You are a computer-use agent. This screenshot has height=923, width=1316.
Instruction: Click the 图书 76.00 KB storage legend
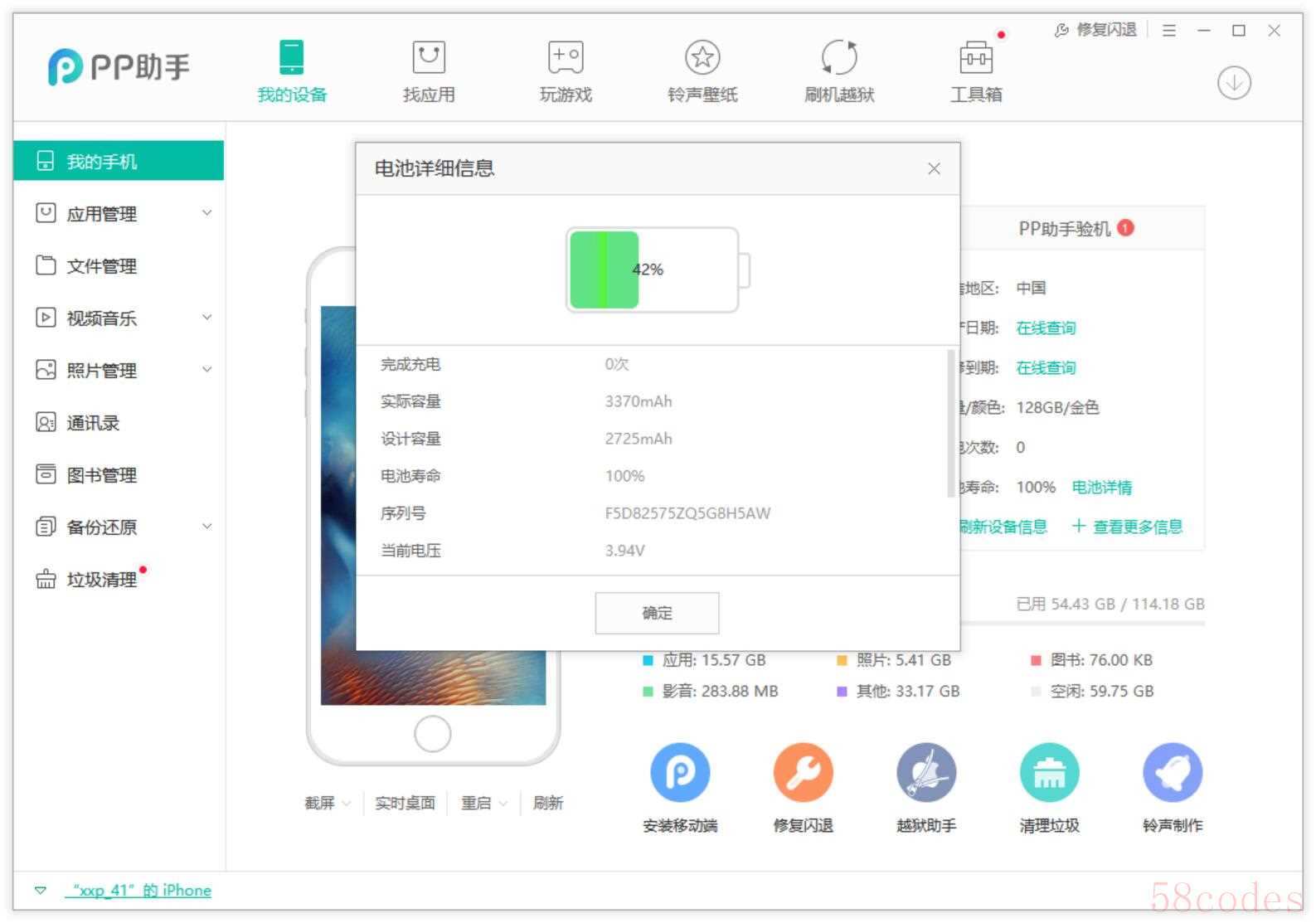click(1091, 660)
